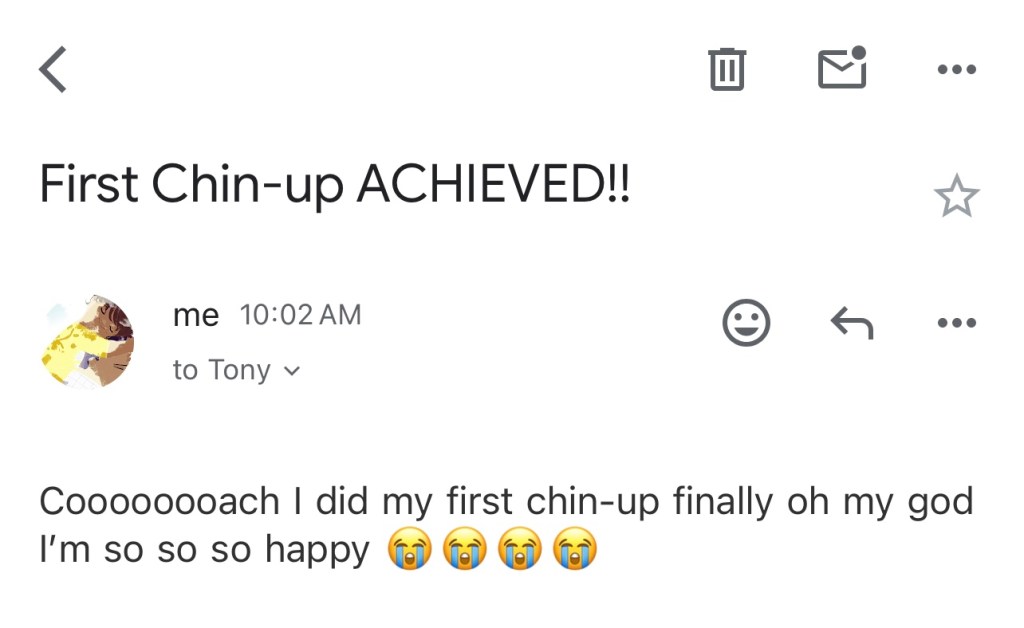
Task: Add an emoji reaction to the message
Action: point(746,323)
